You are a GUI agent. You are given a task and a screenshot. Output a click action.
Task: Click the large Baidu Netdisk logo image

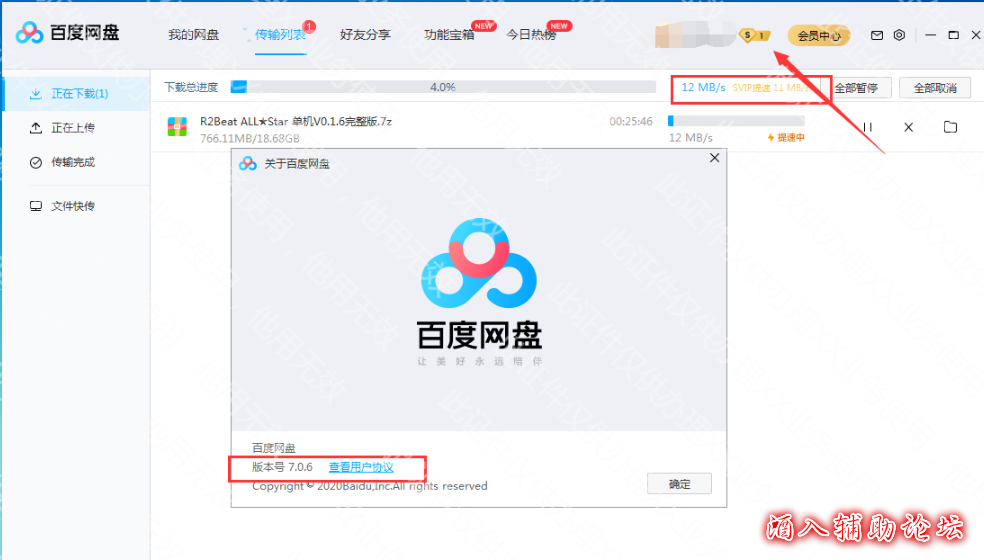pyautogui.click(x=479, y=264)
